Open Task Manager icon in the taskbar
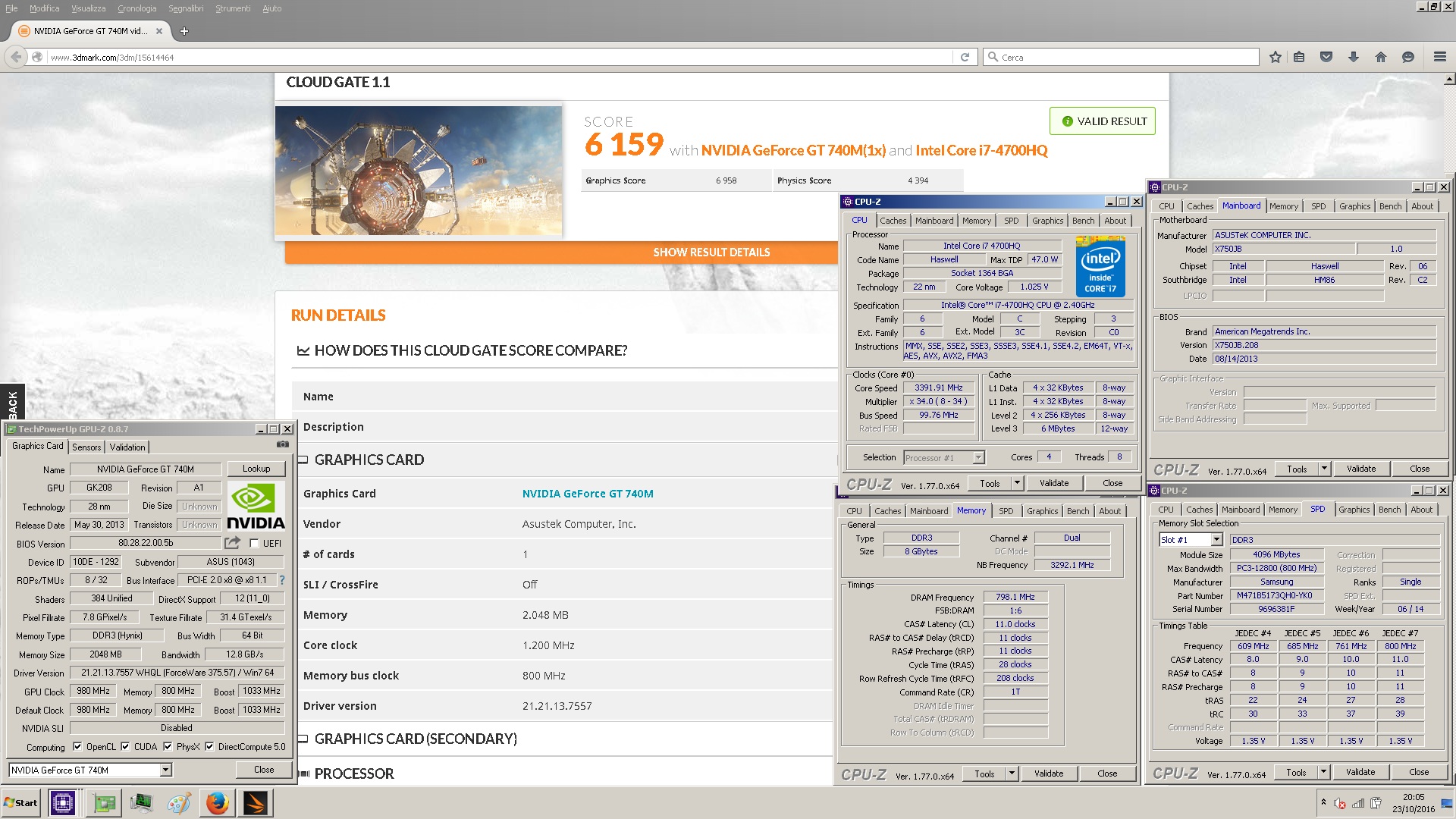Viewport: 1456px width, 819px height. [141, 803]
